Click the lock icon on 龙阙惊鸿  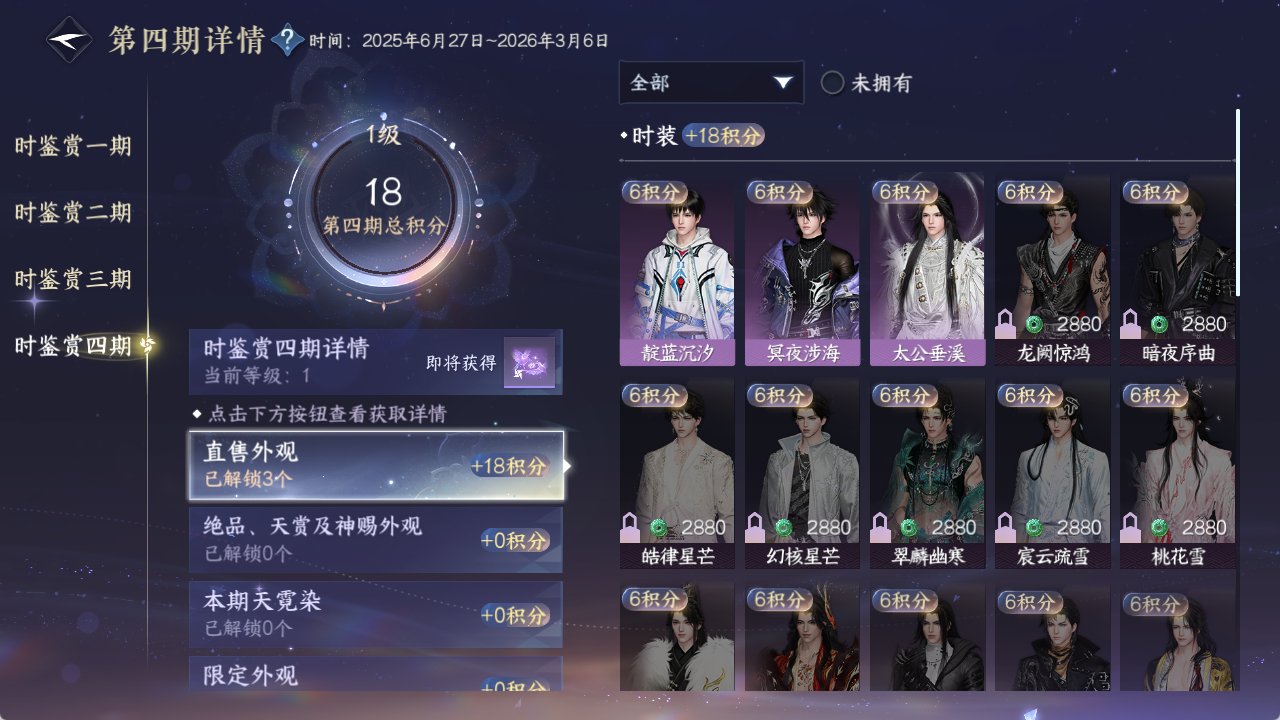1006,324
